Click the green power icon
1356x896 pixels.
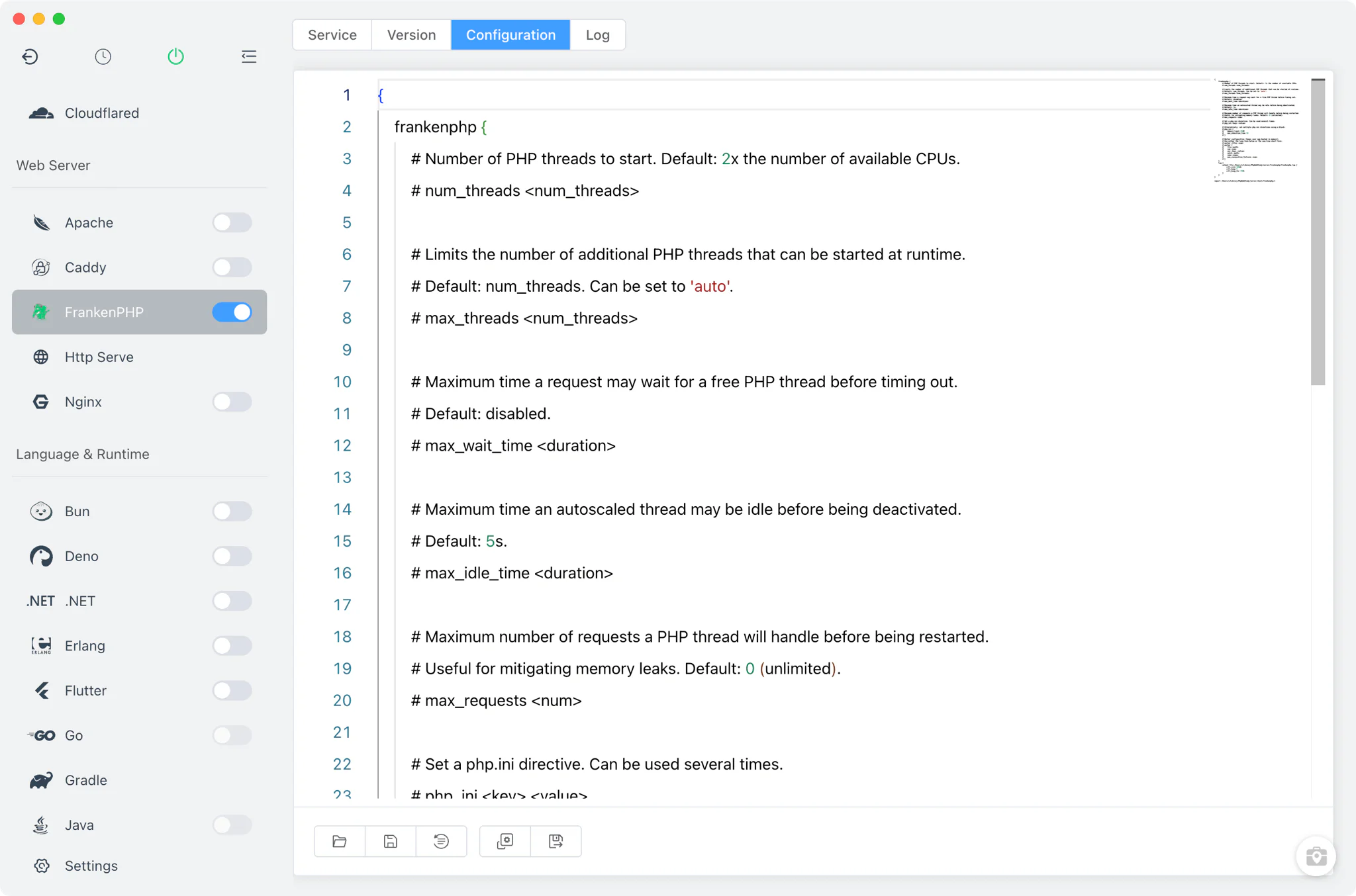tap(175, 57)
